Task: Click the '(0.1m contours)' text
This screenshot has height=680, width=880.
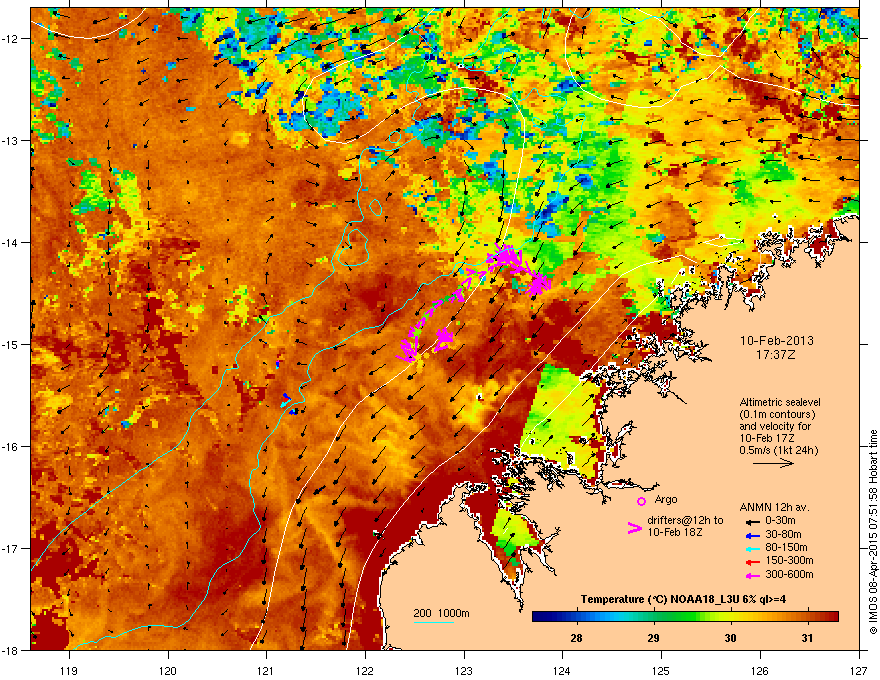Action: point(777,414)
